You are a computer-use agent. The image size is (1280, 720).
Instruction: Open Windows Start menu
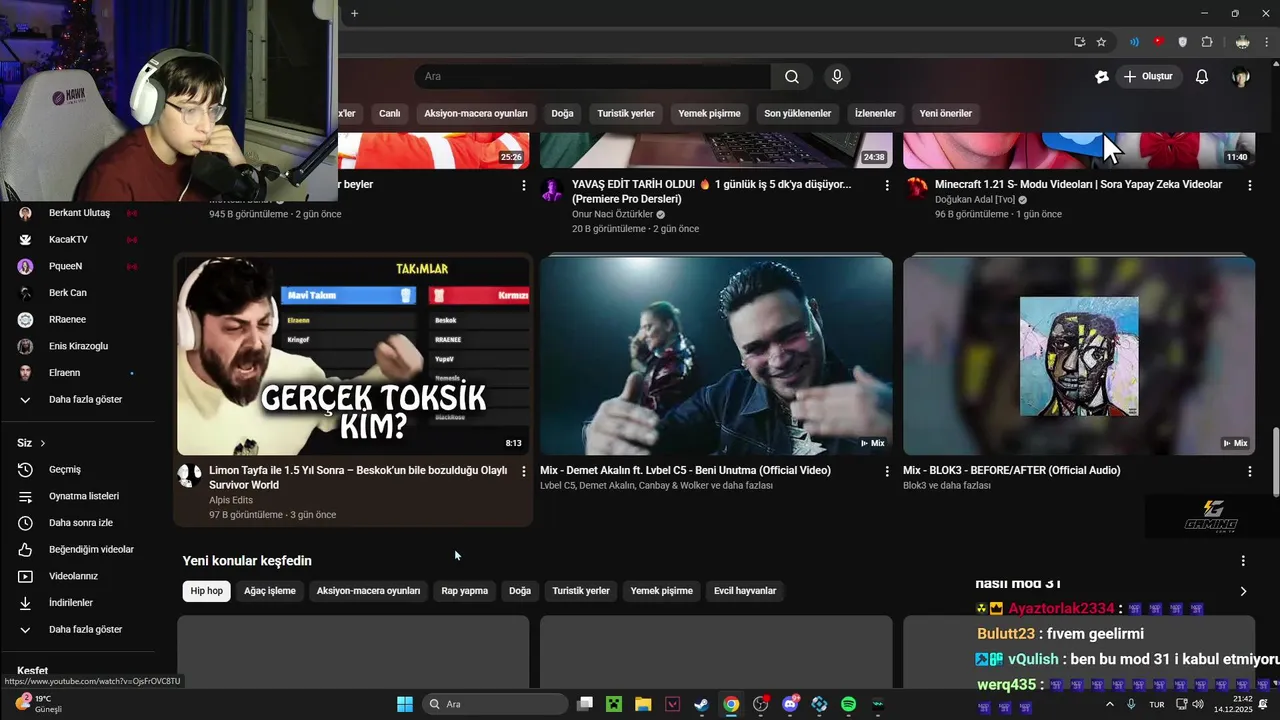[x=405, y=704]
